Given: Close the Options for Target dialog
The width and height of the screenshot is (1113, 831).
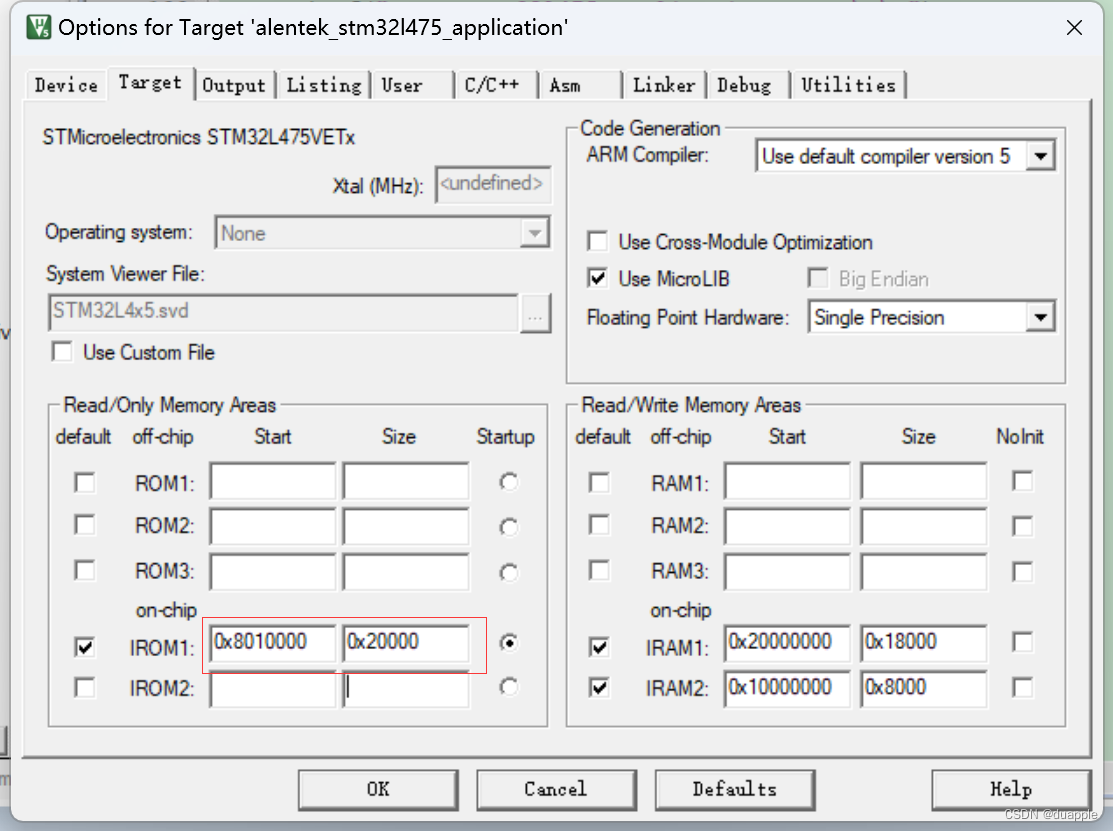Looking at the screenshot, I should pyautogui.click(x=1074, y=28).
